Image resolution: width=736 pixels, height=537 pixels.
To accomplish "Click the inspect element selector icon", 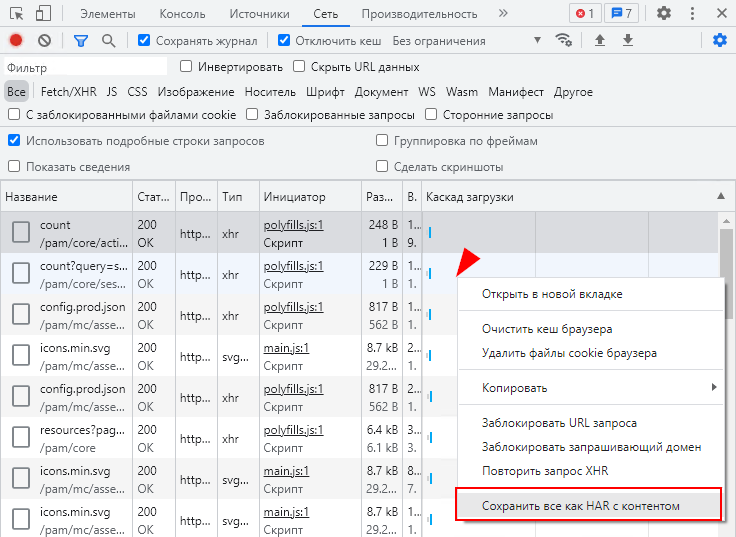I will [17, 14].
